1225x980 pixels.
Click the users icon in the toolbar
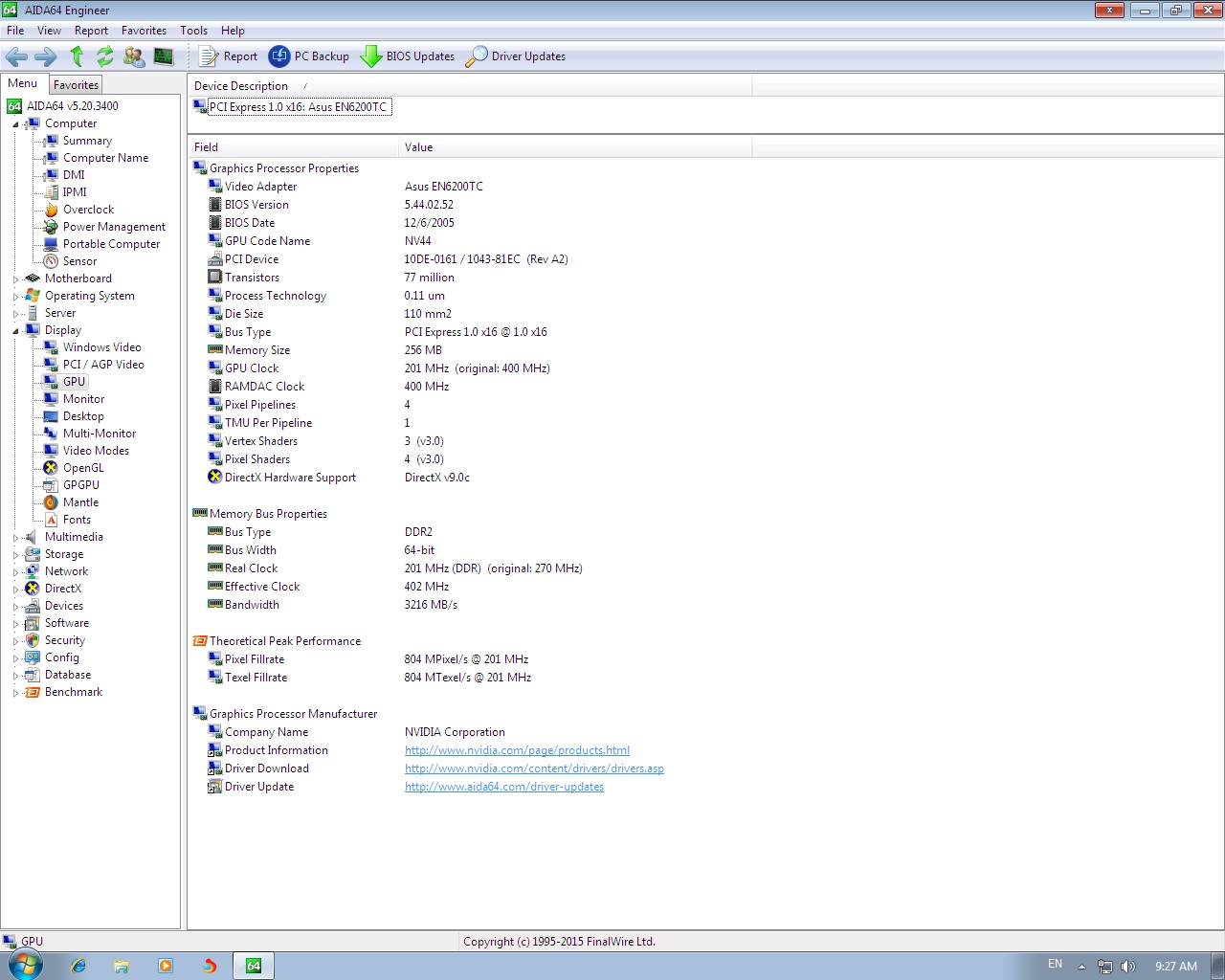pyautogui.click(x=134, y=56)
